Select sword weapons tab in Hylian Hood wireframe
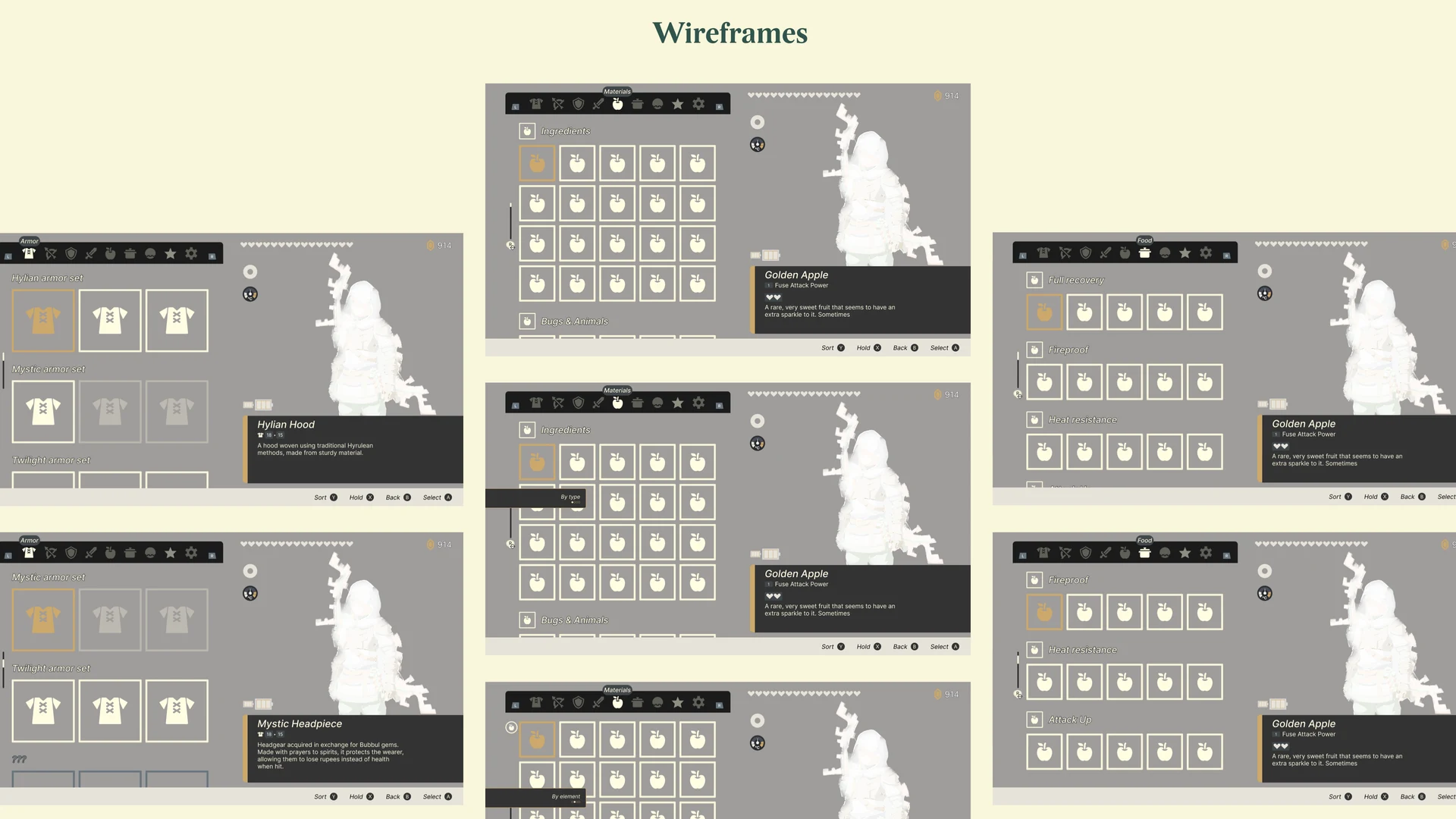The width and height of the screenshot is (1456, 819). (91, 254)
